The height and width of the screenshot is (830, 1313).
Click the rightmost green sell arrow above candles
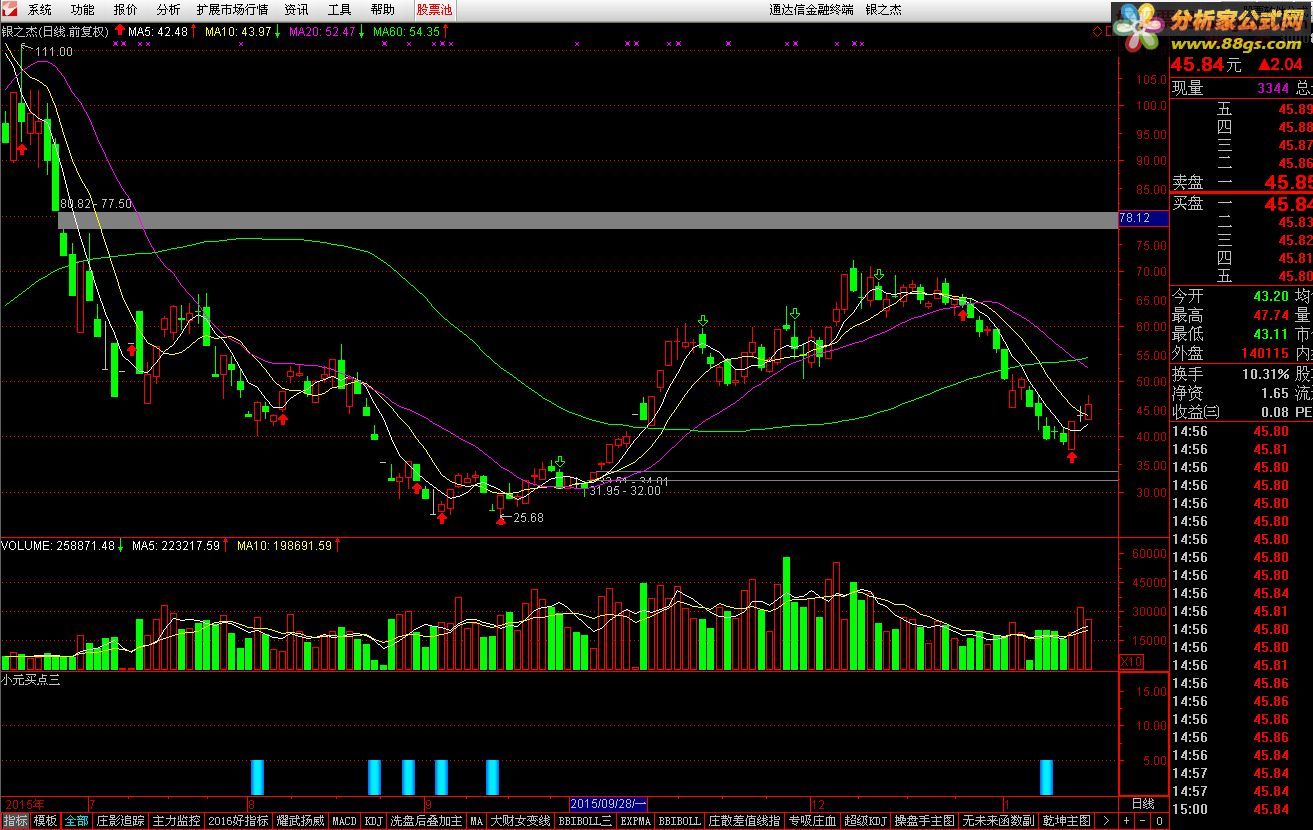pos(879,274)
